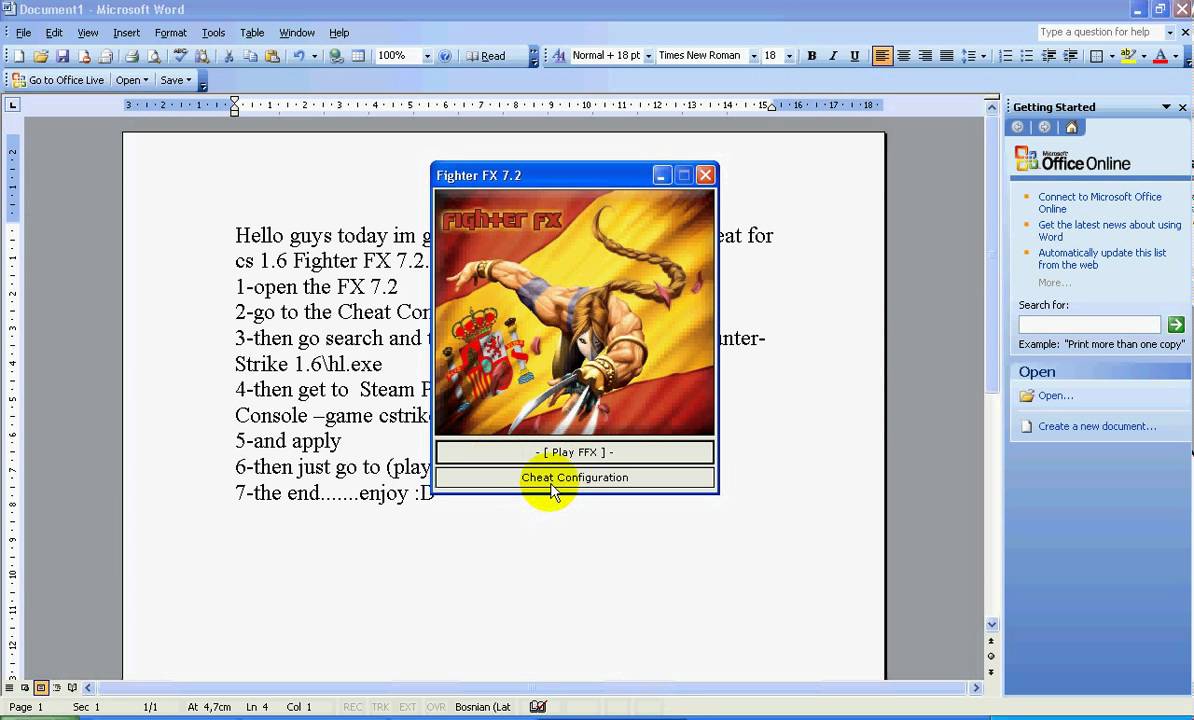Click the Print icon in toolbar

(132, 56)
